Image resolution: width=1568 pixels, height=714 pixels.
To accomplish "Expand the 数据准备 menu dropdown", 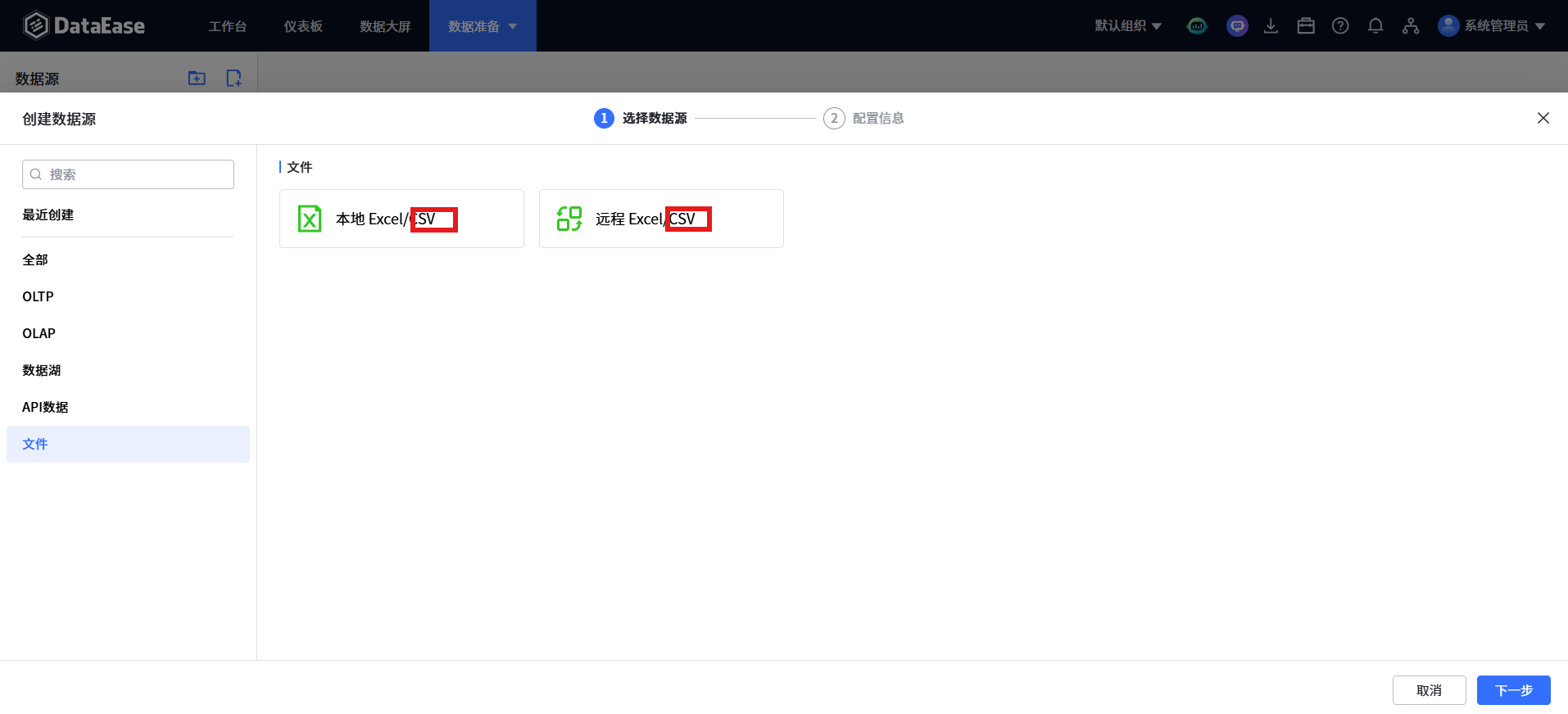I will tap(483, 26).
